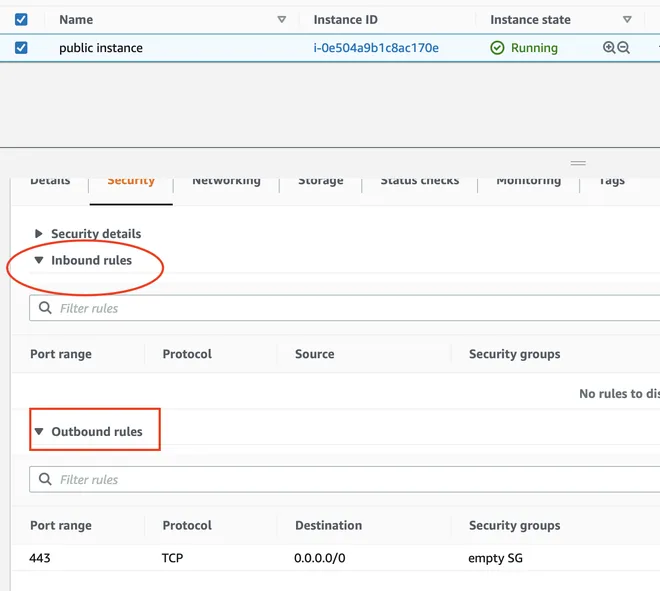Click the Instance state column header text

(x=530, y=19)
